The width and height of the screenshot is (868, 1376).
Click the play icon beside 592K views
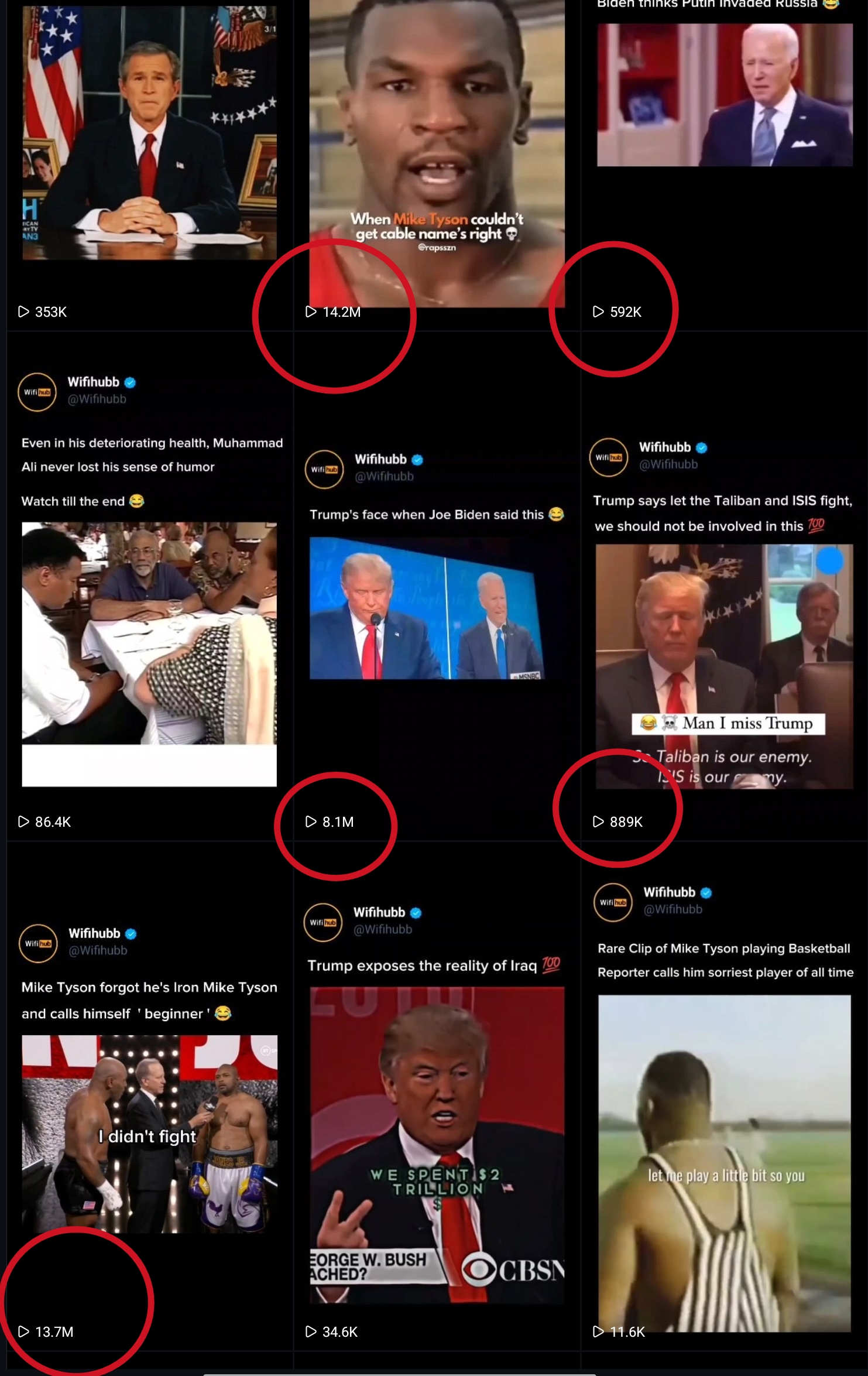(598, 312)
